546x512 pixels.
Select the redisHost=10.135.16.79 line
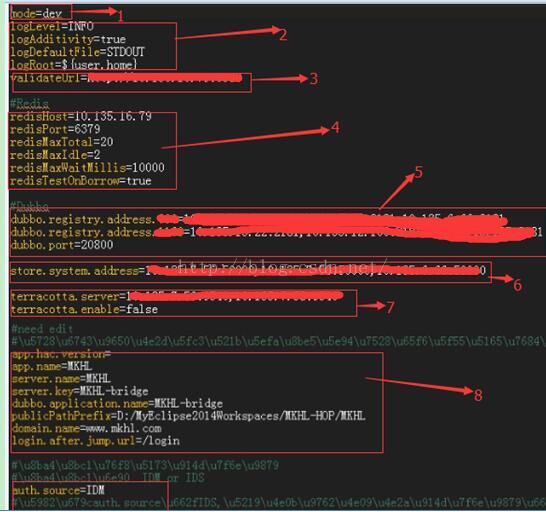point(81,116)
